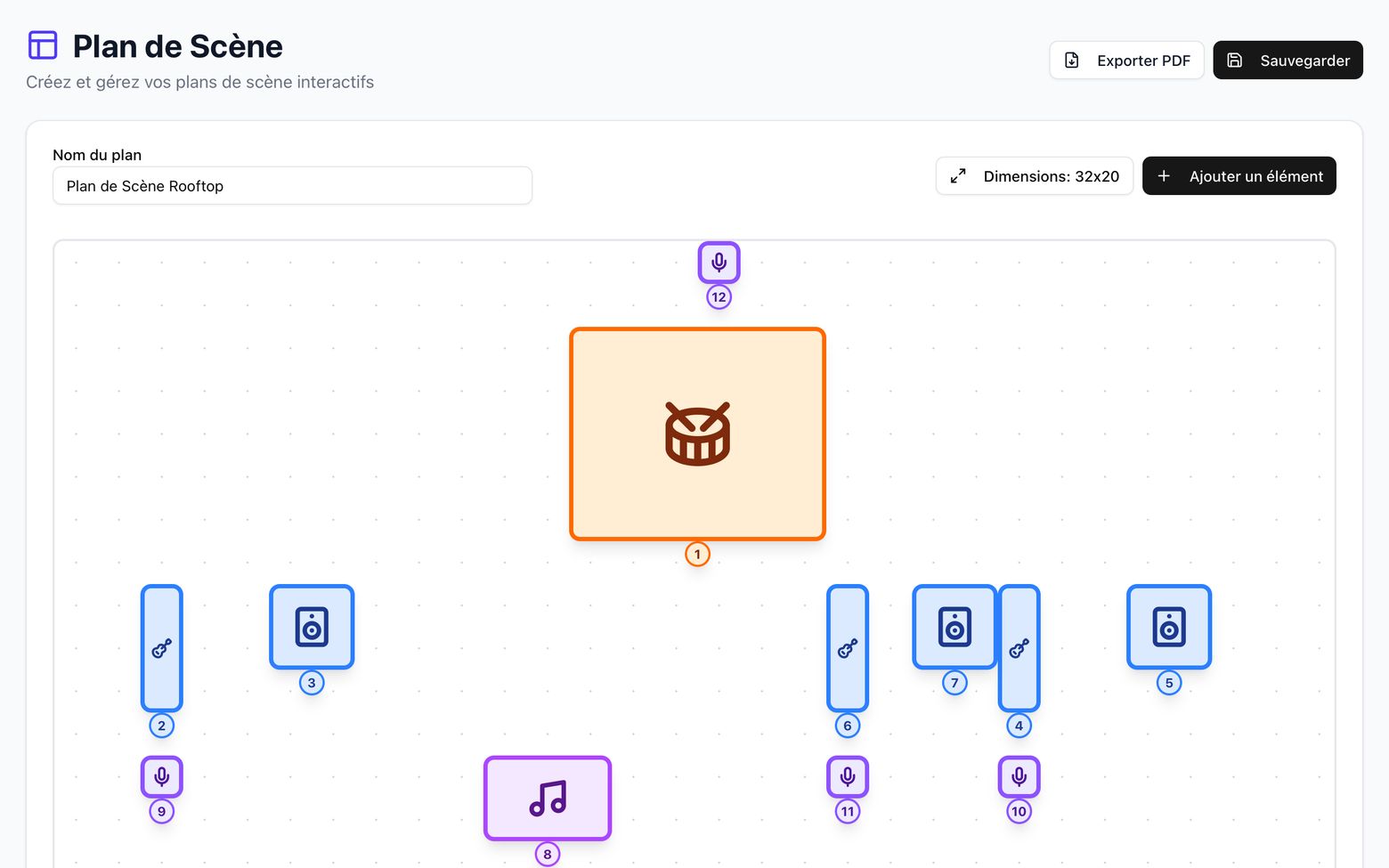Click the Plan de Scène layout logo icon
Screen dimensions: 1389x868
[x=43, y=45]
